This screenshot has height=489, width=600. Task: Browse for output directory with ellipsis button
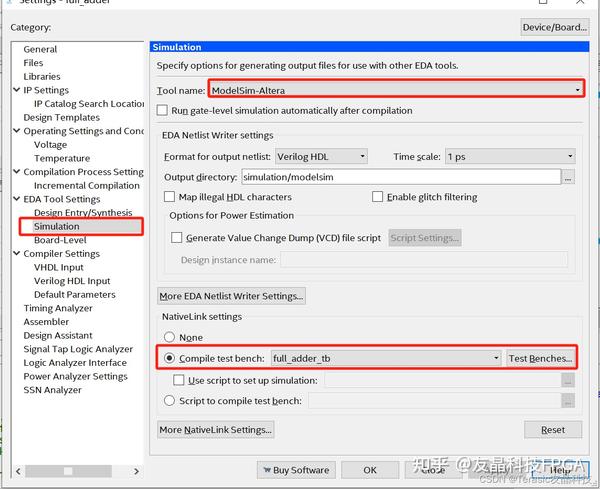pos(568,177)
